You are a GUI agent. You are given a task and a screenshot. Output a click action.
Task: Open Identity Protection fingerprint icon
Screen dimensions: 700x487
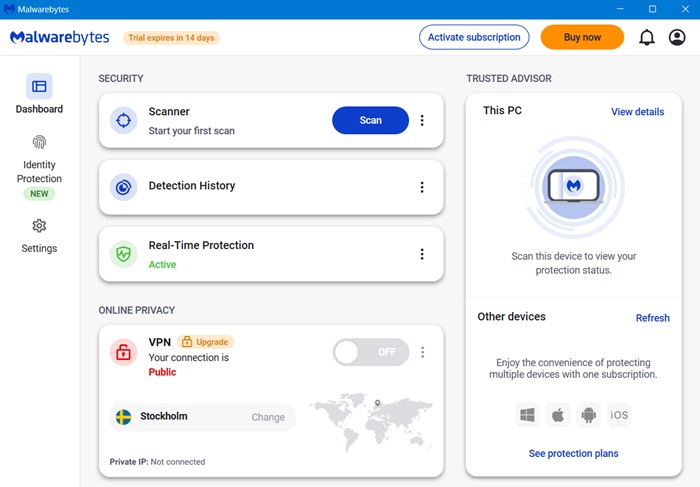39,142
